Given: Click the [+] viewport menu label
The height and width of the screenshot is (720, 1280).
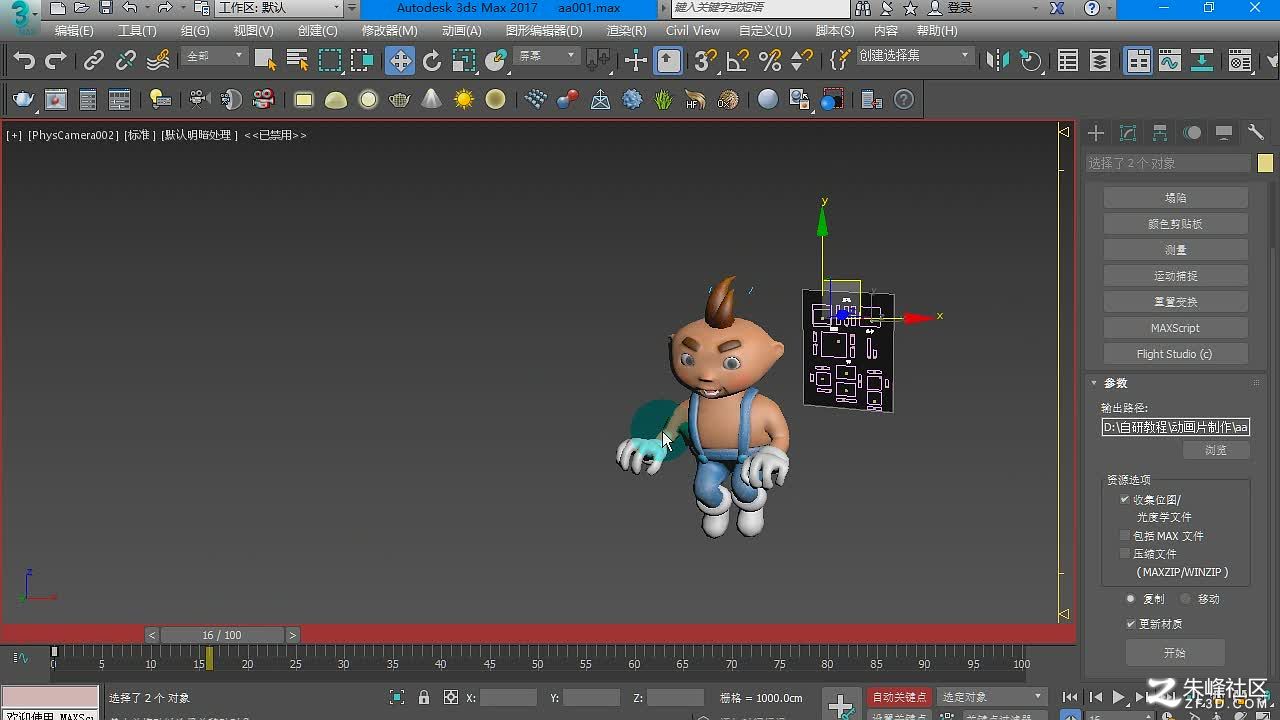Looking at the screenshot, I should [x=13, y=135].
